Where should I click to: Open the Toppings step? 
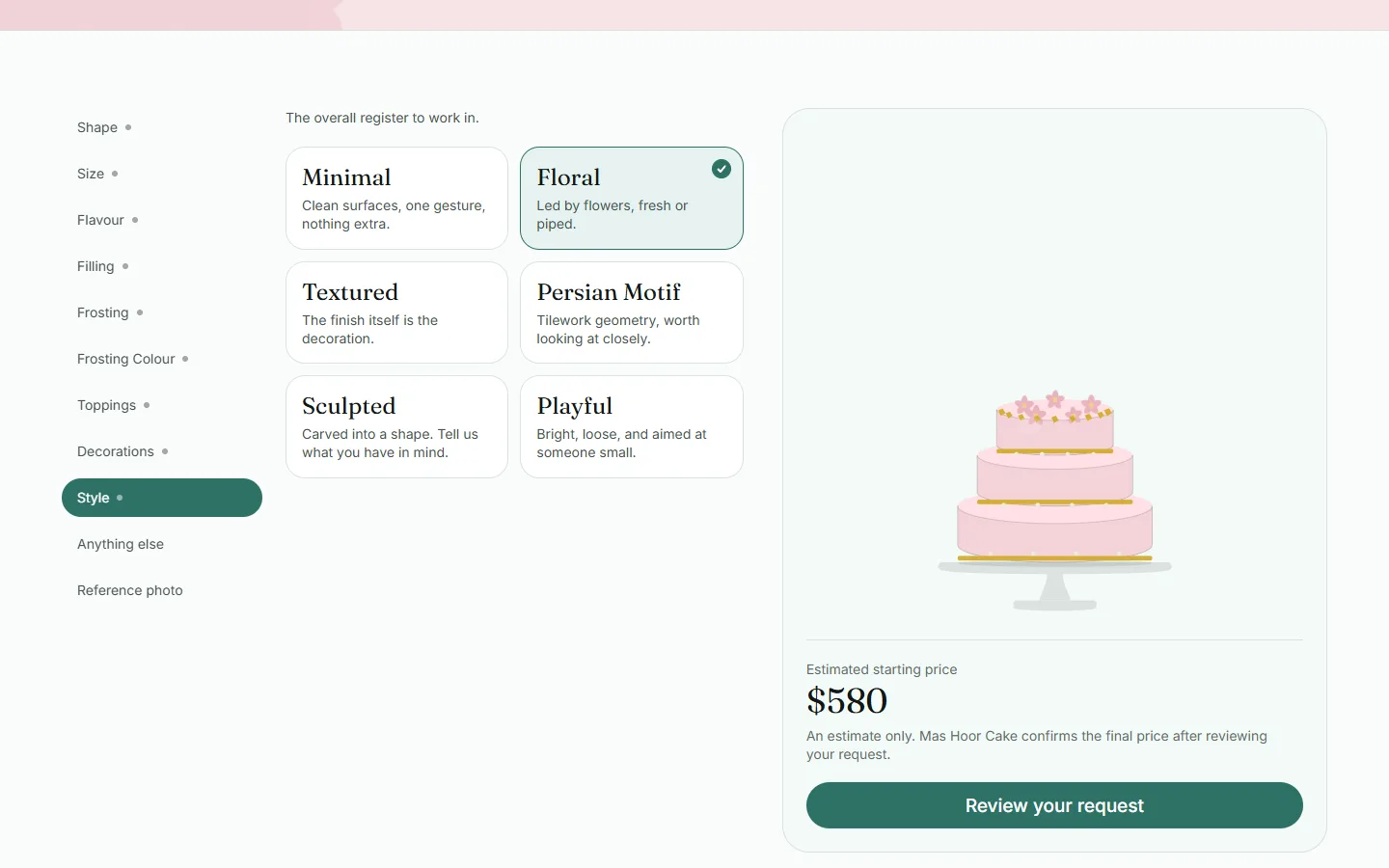(x=162, y=405)
